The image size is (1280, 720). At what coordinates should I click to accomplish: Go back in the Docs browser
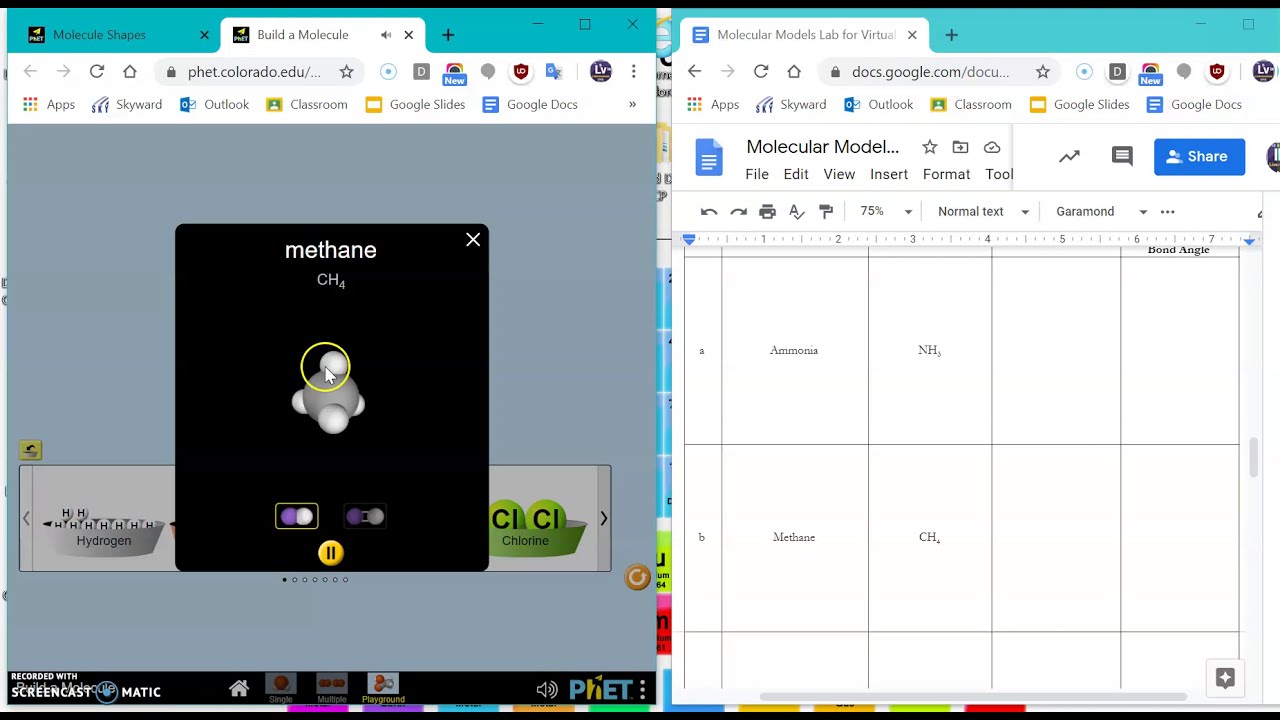coord(695,71)
